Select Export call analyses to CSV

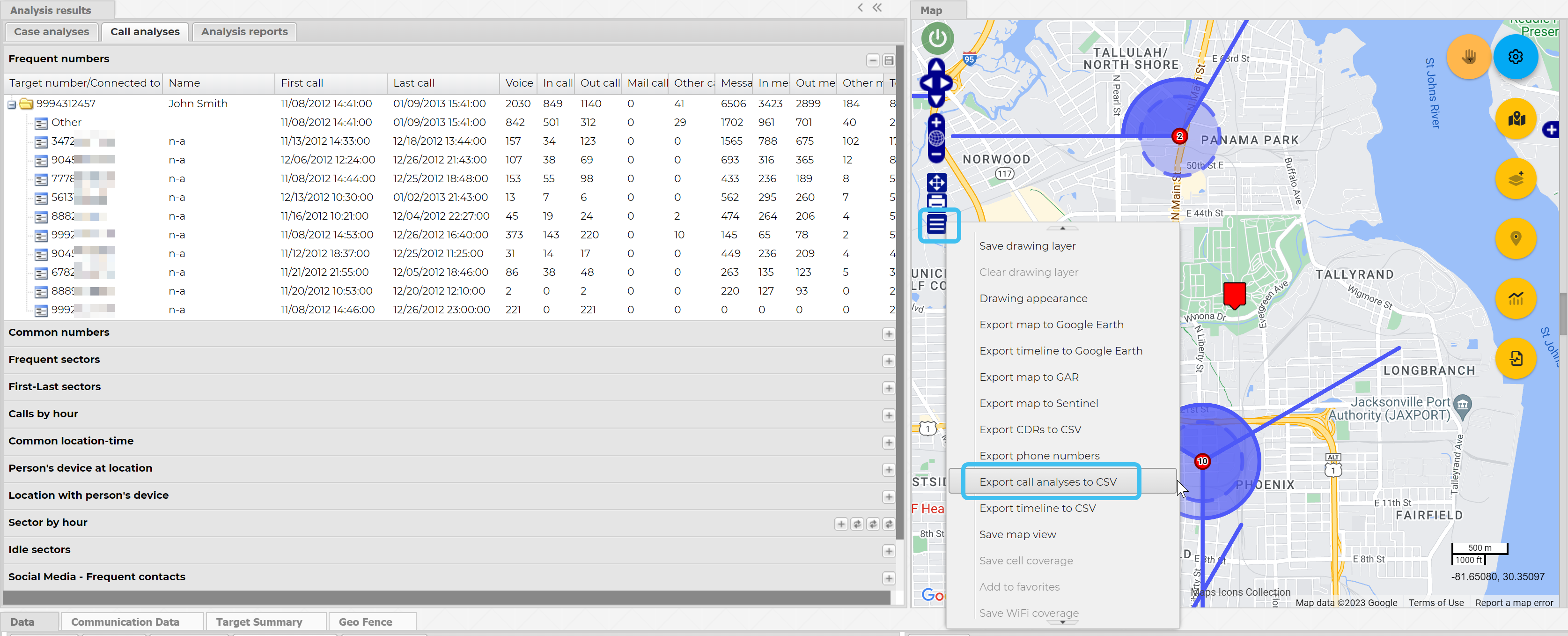click(1047, 481)
